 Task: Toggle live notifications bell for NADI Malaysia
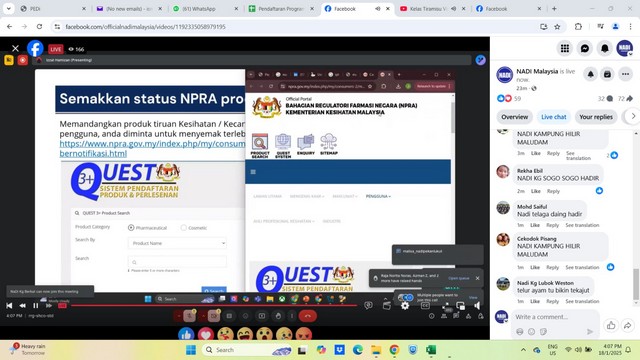[x=591, y=74]
